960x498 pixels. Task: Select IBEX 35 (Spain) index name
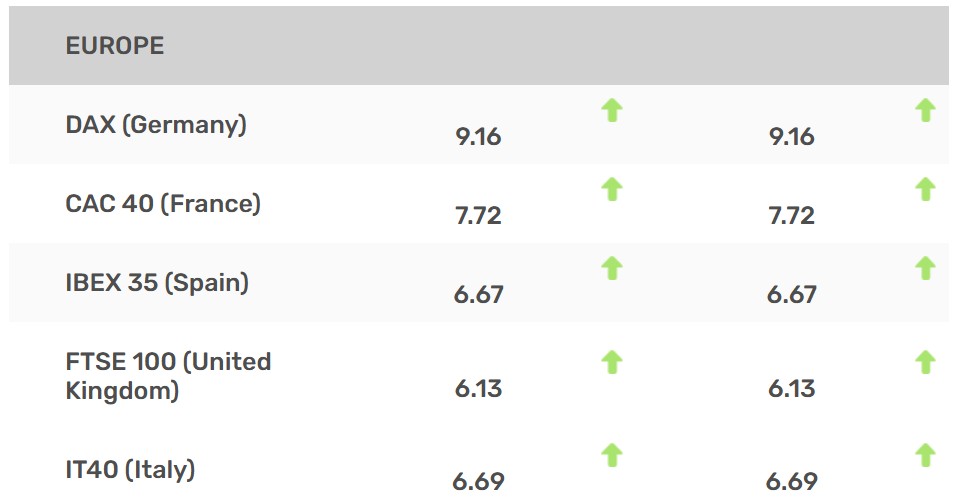coord(157,283)
